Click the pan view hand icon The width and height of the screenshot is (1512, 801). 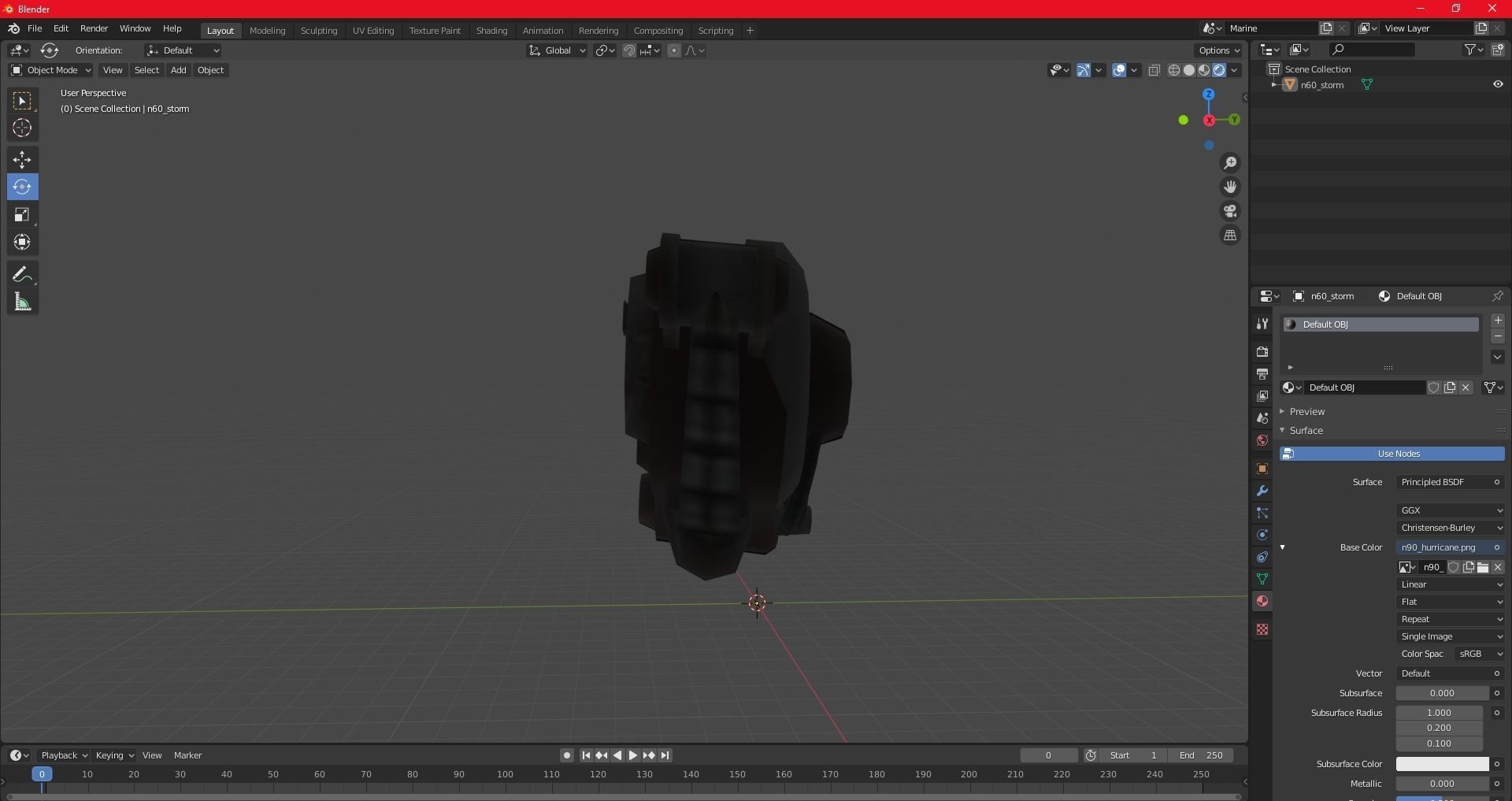pyautogui.click(x=1230, y=187)
